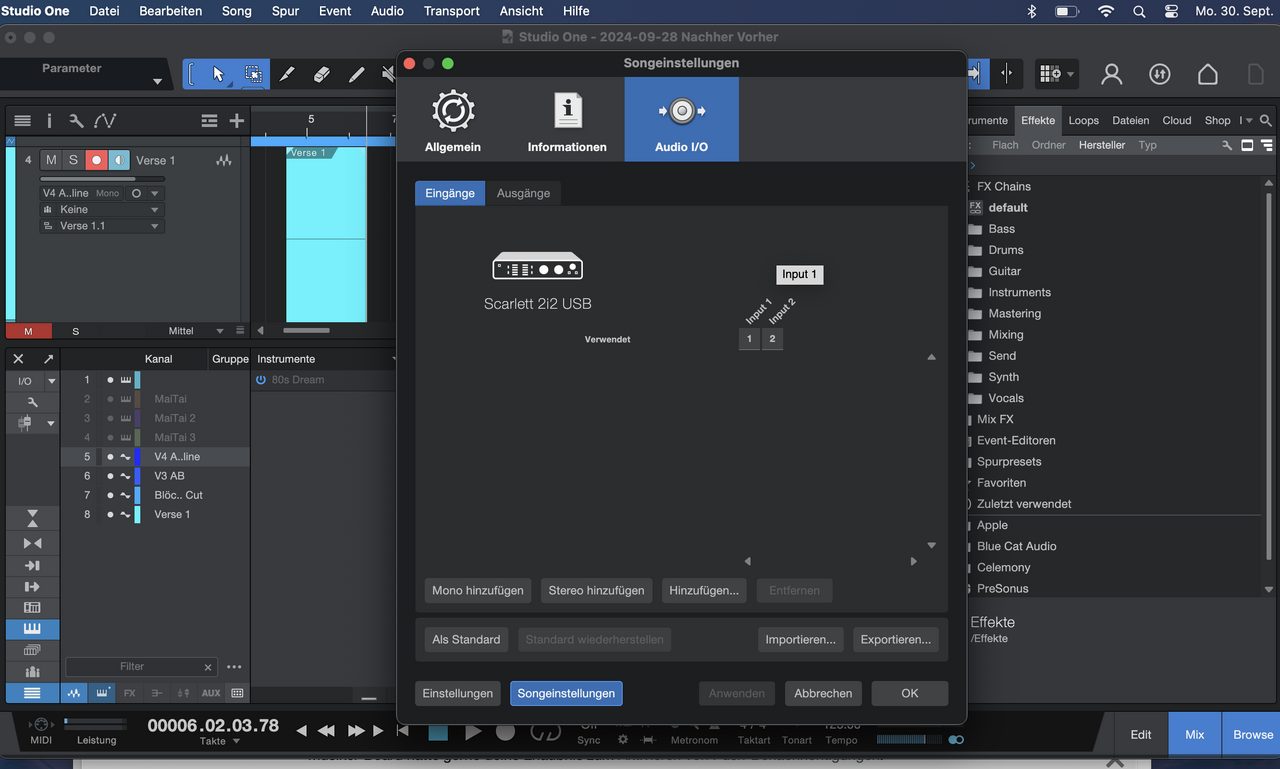Screen dimensions: 1280x769
Task: Open the track inspector info icon
Action: 49,121
